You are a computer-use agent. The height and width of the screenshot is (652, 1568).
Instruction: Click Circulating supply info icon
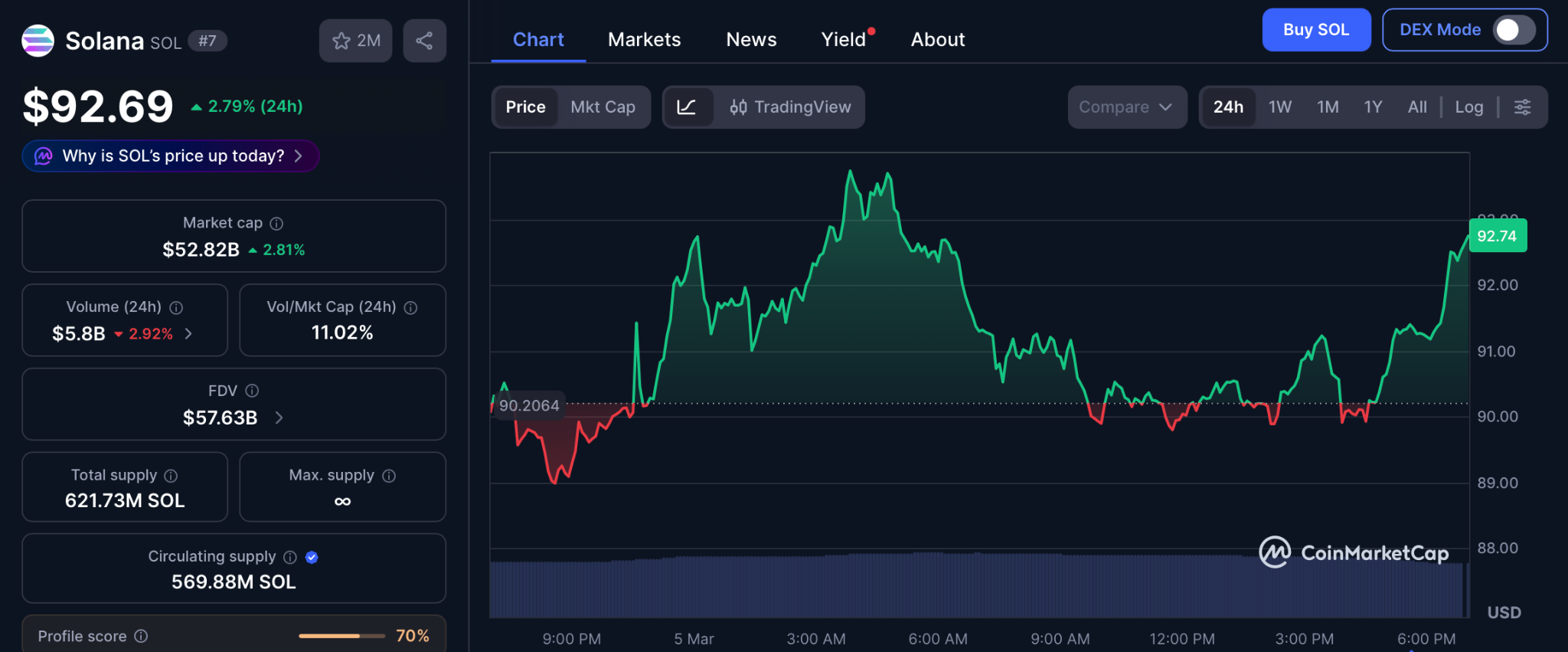pyautogui.click(x=290, y=557)
